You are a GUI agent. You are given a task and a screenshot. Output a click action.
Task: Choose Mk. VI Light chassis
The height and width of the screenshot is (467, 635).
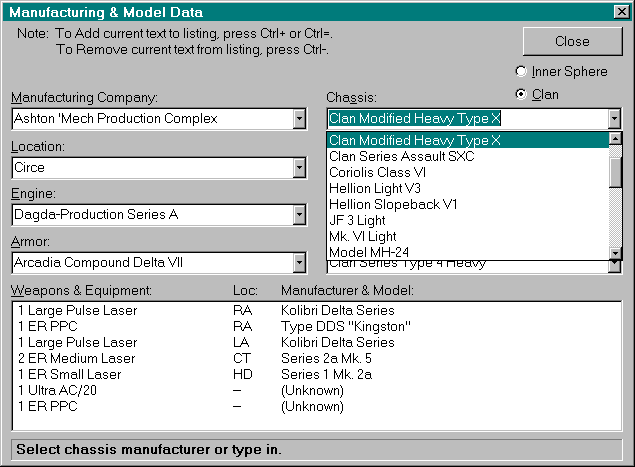coord(468,237)
